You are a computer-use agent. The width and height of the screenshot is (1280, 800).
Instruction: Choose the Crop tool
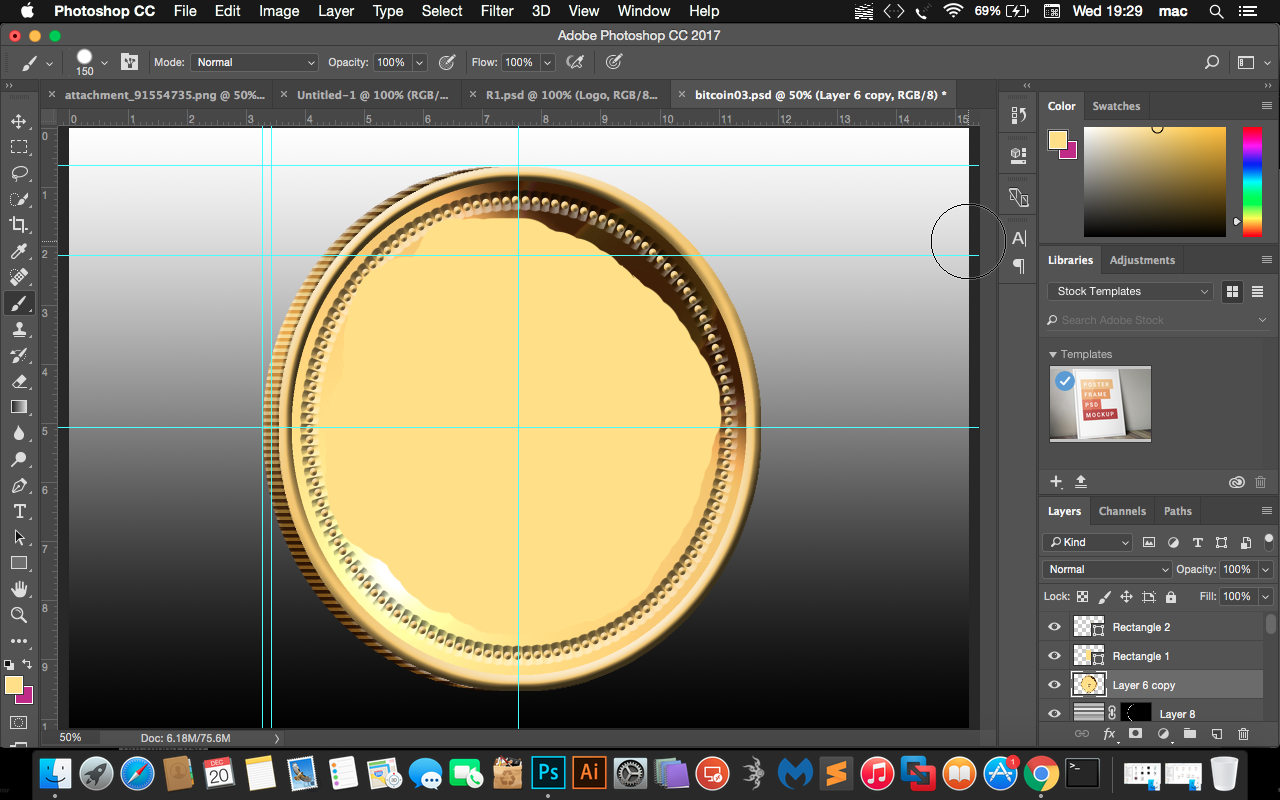18,225
